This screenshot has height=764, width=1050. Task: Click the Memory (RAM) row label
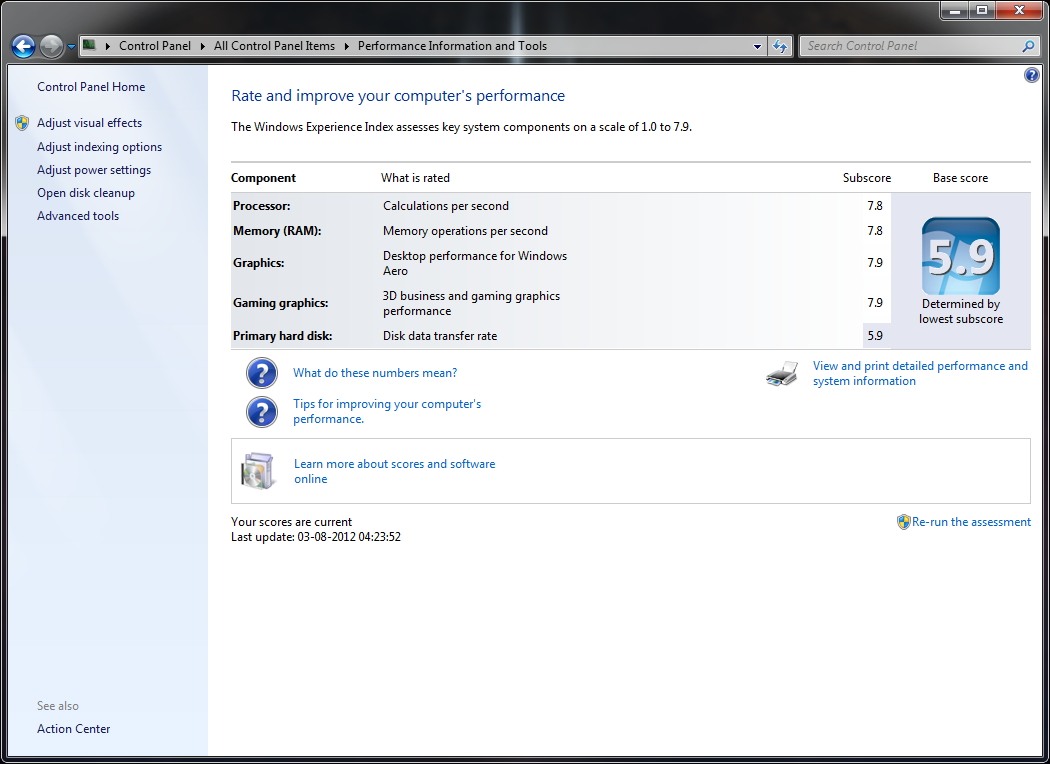[x=277, y=231]
